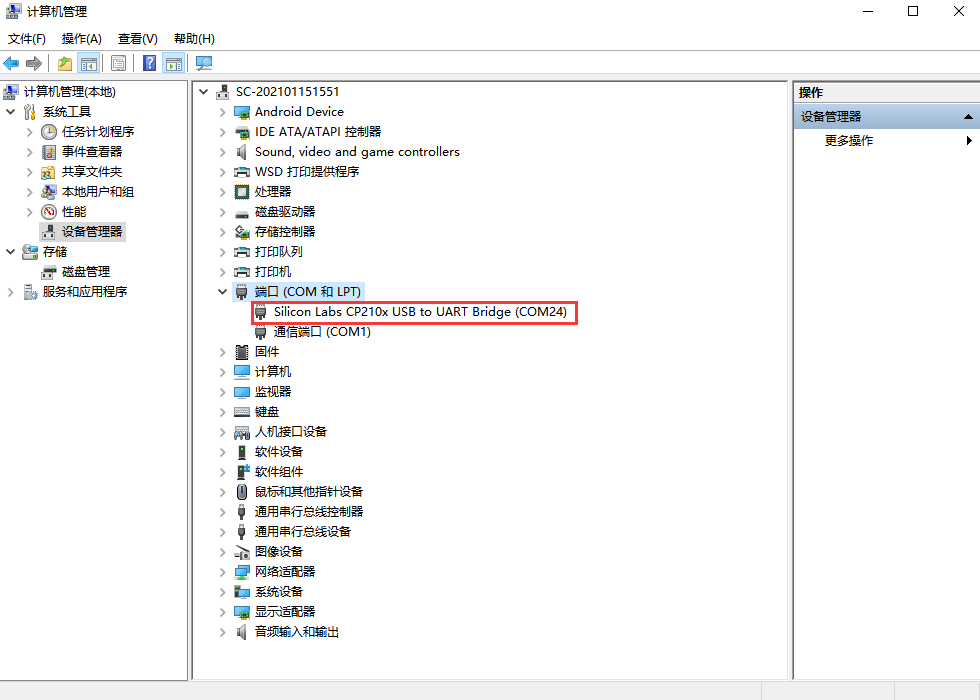Click the blue back arrow toolbar button
Viewport: 980px width, 700px height.
click(12, 64)
